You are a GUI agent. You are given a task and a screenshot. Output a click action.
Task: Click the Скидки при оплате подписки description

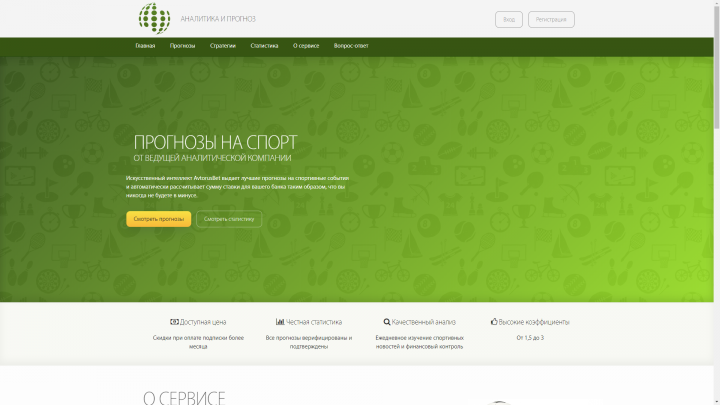click(x=198, y=342)
